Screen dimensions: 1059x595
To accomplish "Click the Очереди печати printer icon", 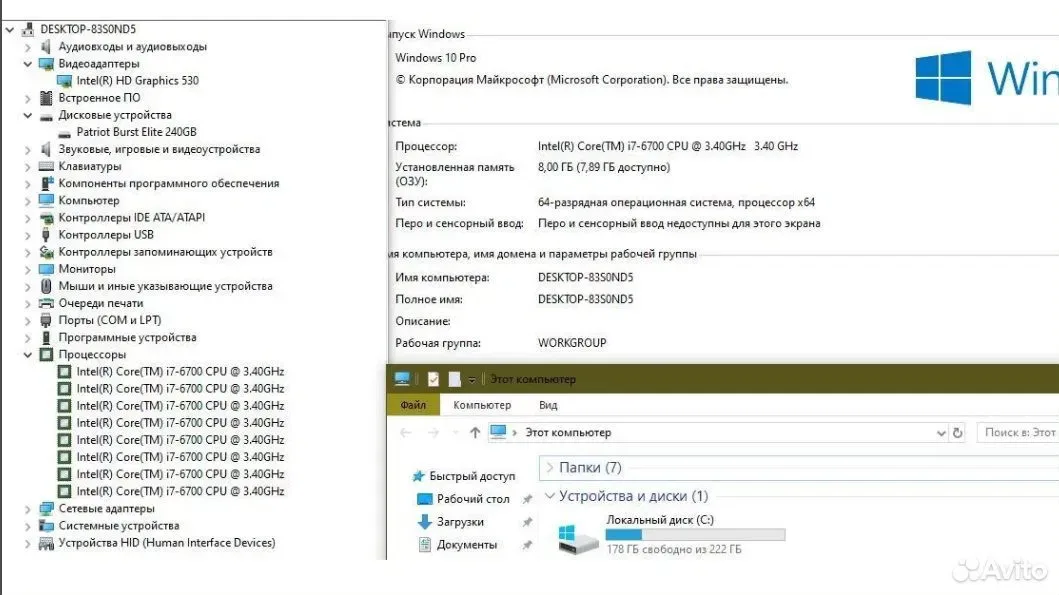I will tap(46, 303).
